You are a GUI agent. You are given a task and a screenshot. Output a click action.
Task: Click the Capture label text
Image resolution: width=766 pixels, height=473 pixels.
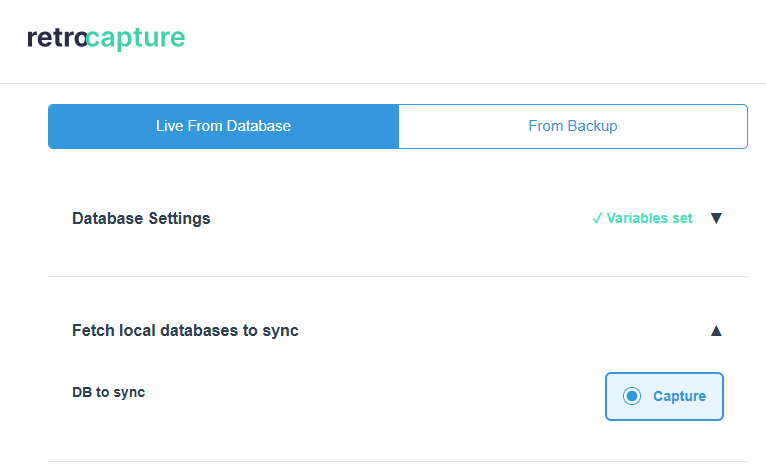(x=679, y=396)
